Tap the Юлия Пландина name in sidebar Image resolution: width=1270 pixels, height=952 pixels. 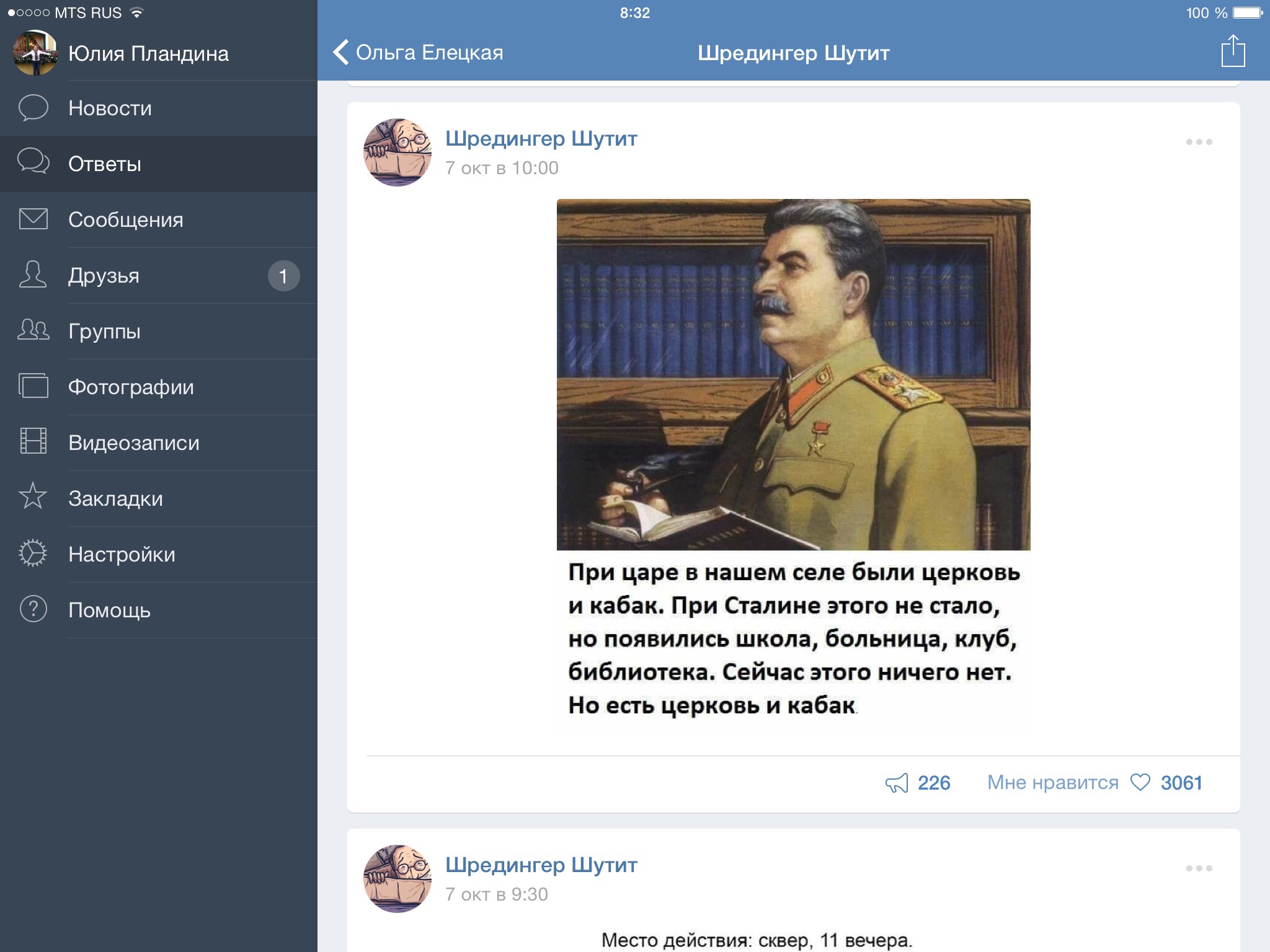tap(148, 54)
